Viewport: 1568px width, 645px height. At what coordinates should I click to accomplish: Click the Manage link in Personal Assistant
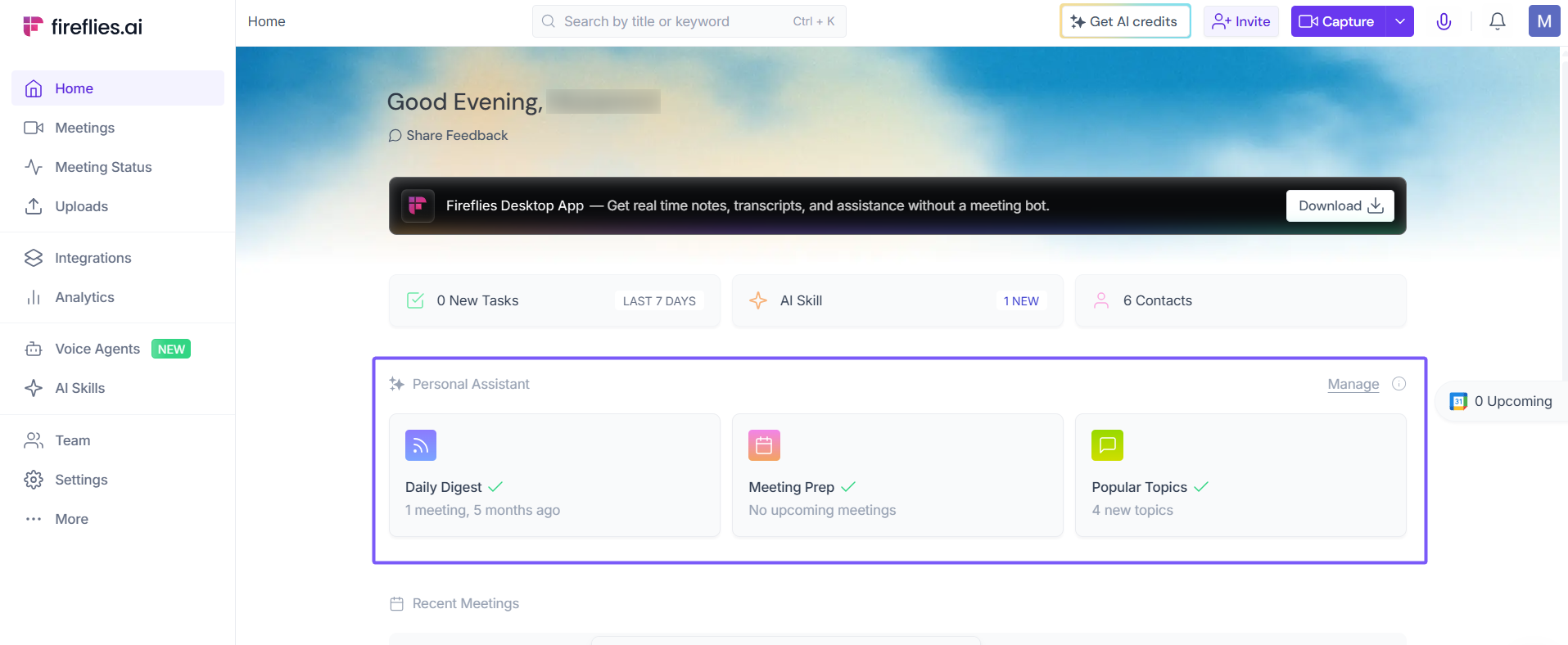coord(1353,384)
